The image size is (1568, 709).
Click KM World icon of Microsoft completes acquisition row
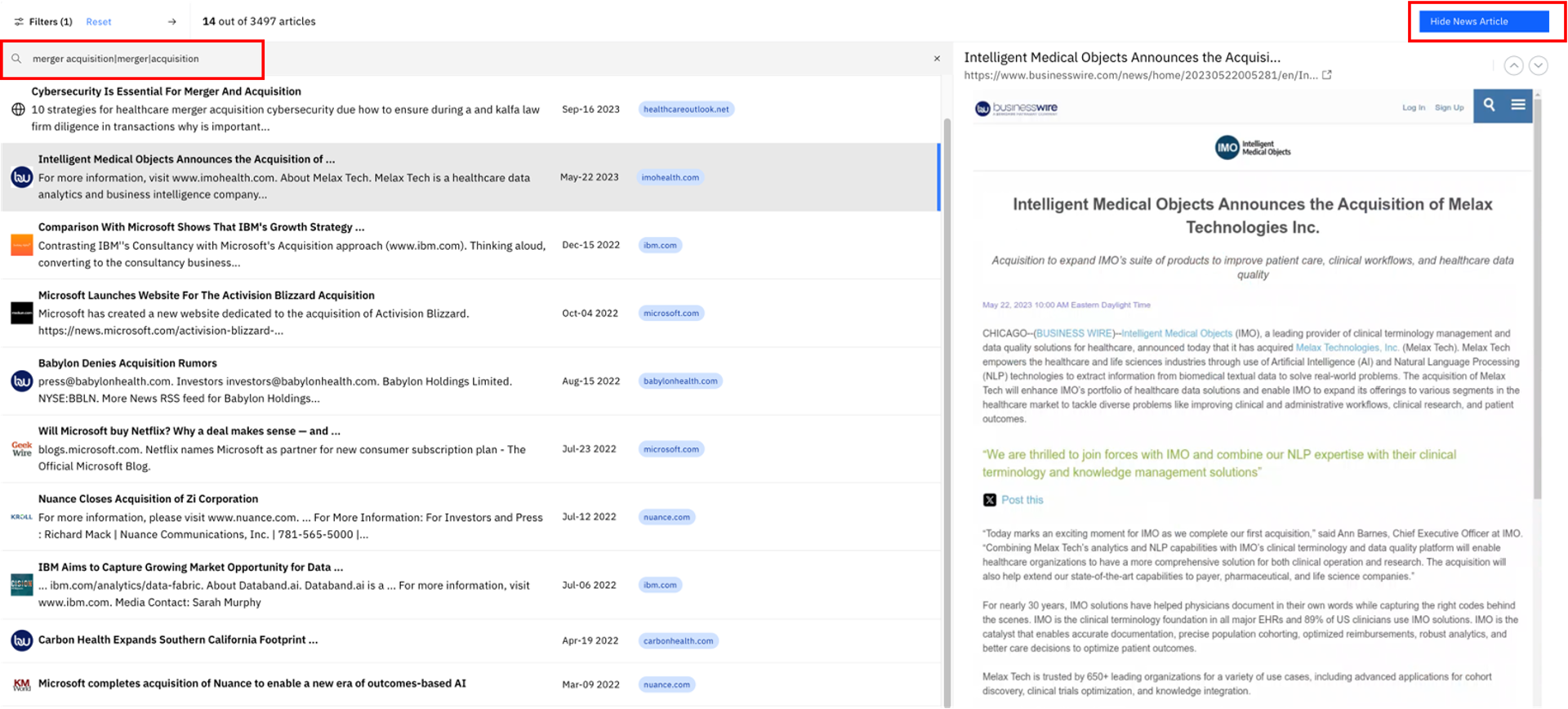coord(22,684)
